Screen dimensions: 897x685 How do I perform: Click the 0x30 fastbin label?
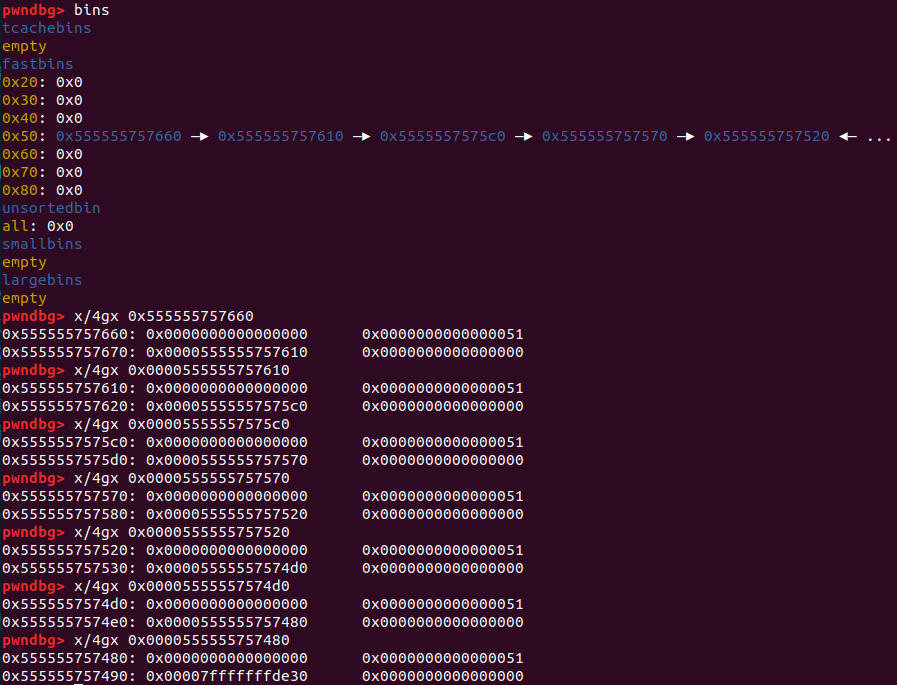[x=20, y=100]
